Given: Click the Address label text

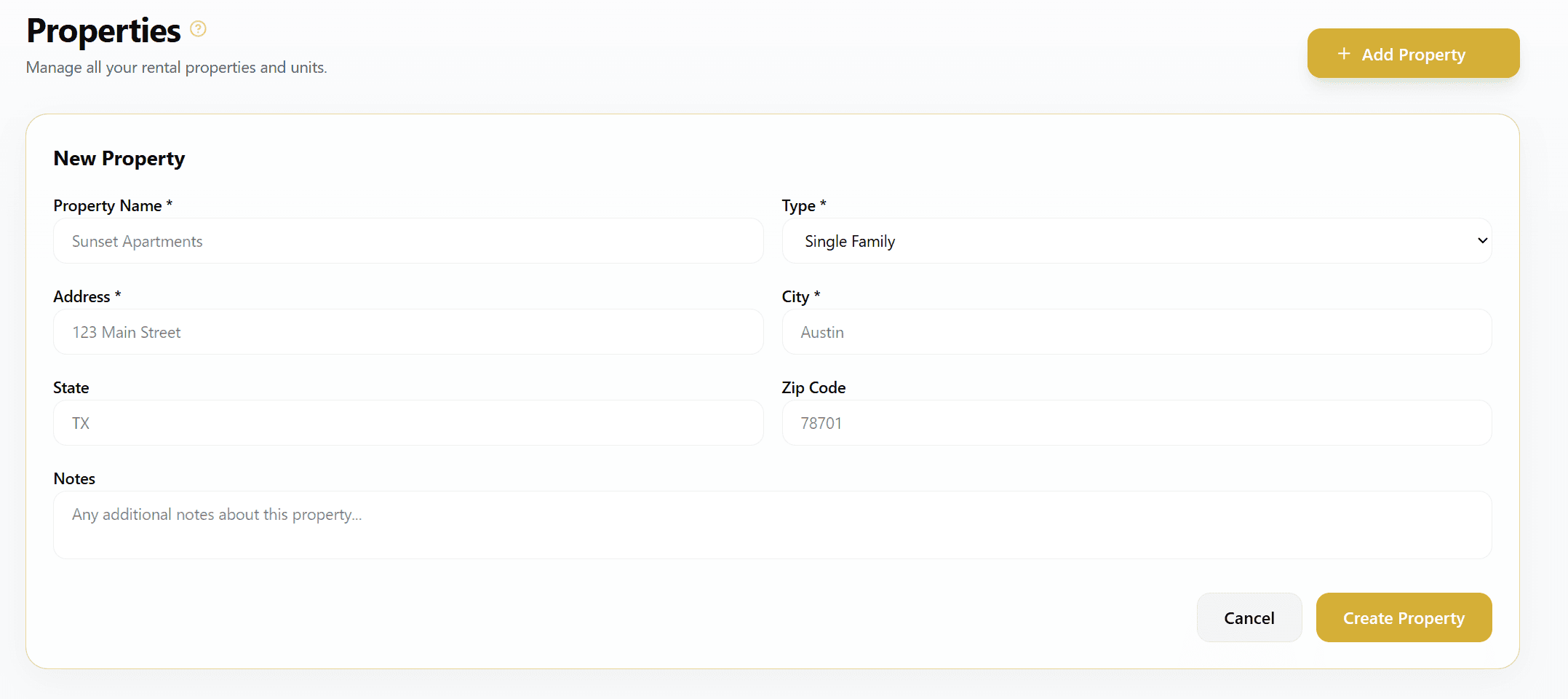Looking at the screenshot, I should [81, 297].
